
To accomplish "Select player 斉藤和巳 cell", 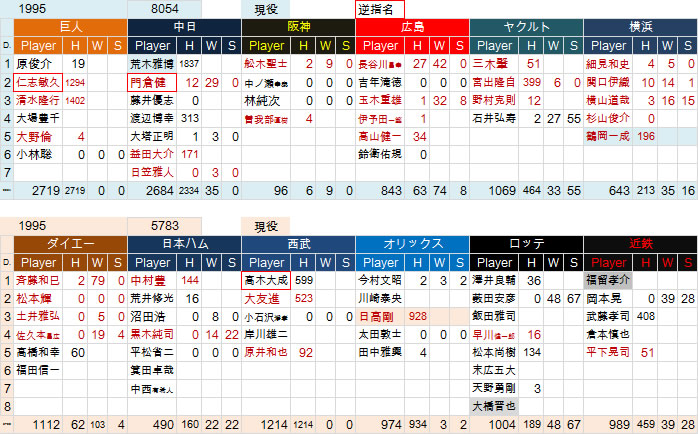I will 38,281.
